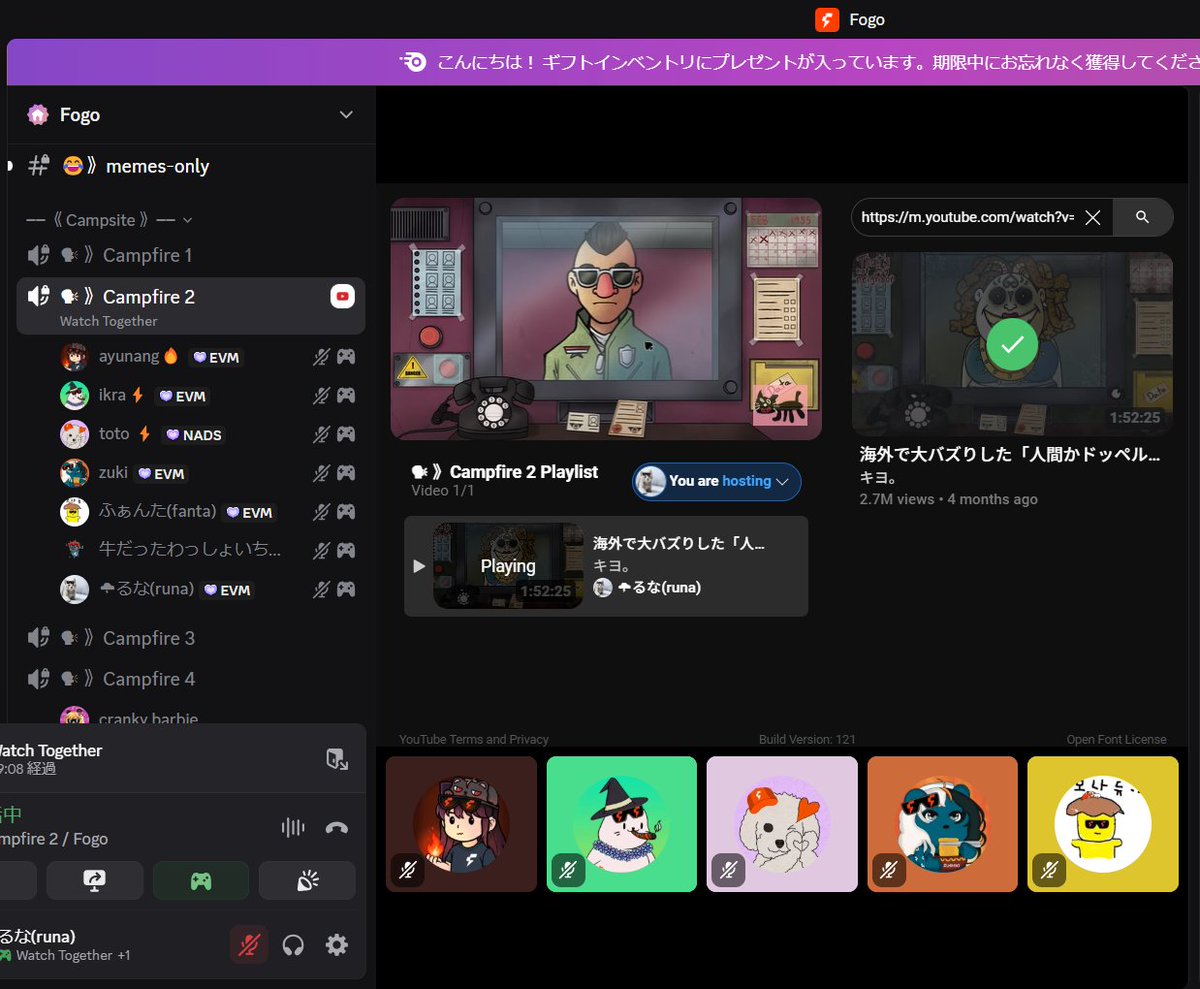
Task: Click the YouTube activity icon on Campfire 2
Action: (x=343, y=296)
